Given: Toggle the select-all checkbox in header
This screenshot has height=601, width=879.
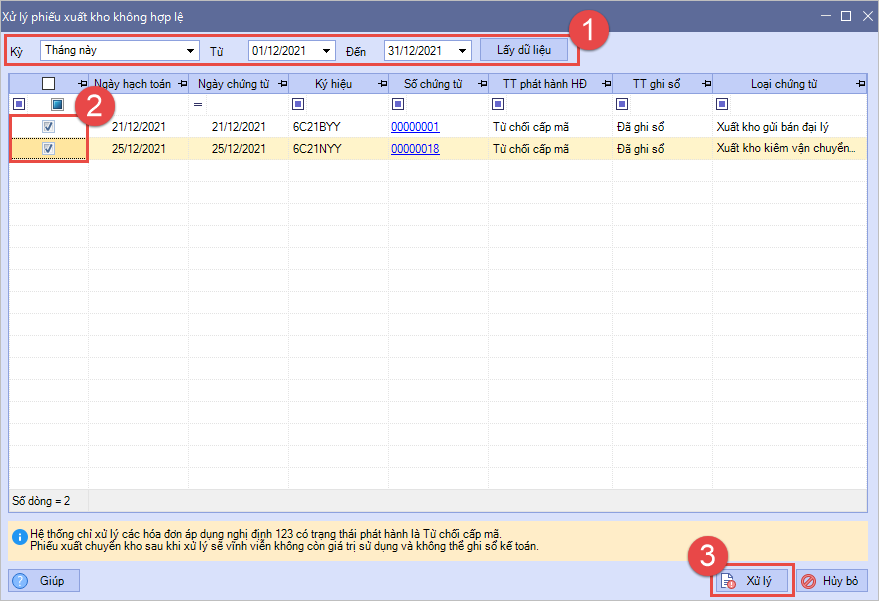Looking at the screenshot, I should 48,84.
